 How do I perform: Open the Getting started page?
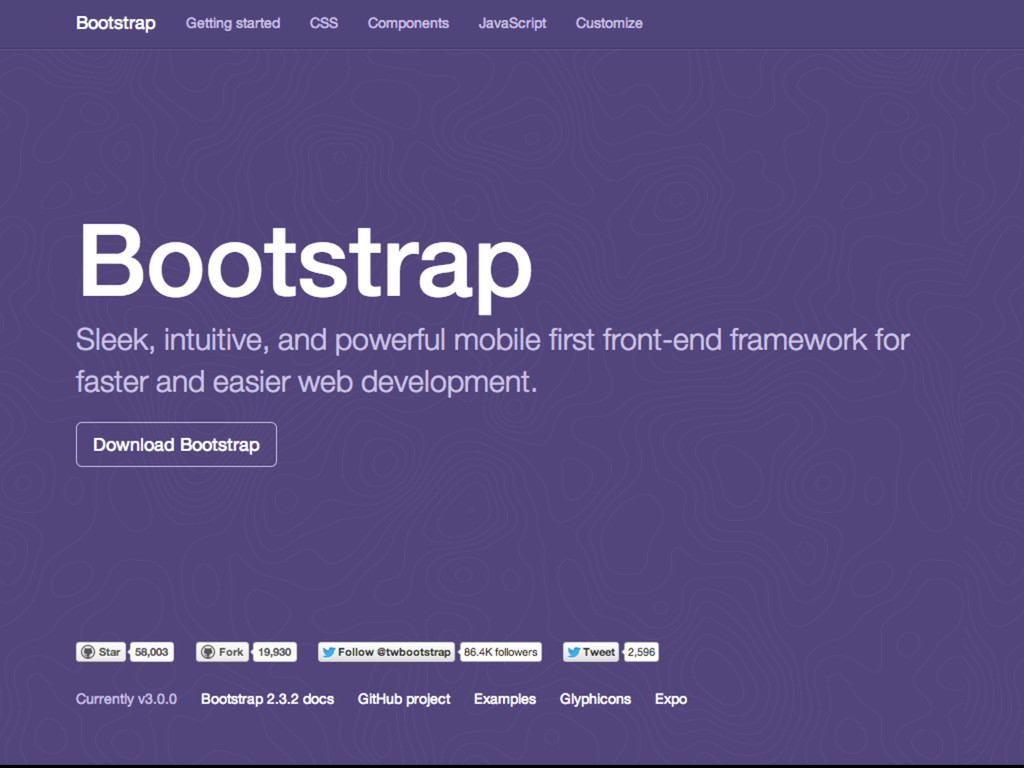233,23
